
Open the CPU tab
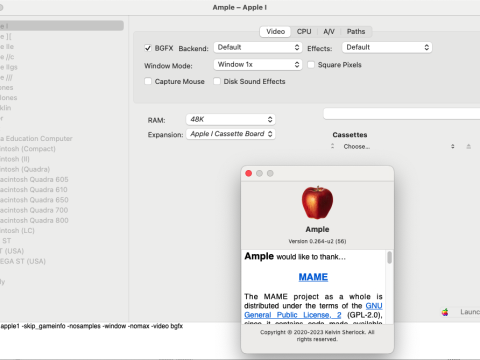coord(304,32)
